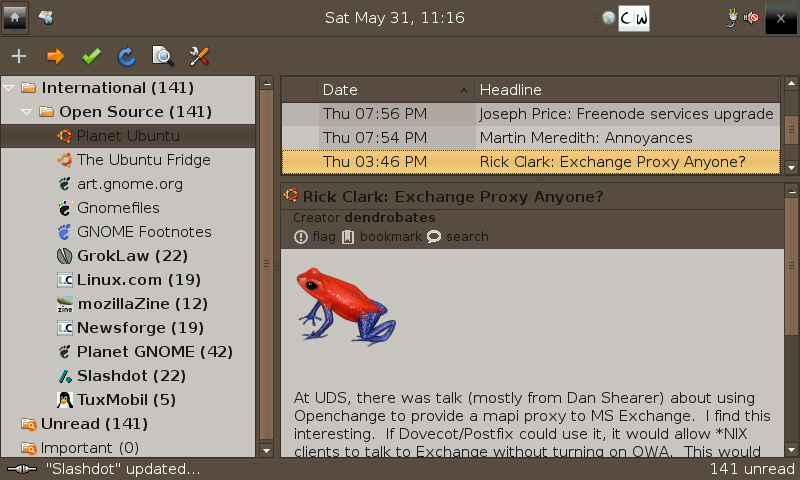The image size is (800, 480).
Task: Open the Gnomefiles feed
Action: pyautogui.click(x=128, y=208)
